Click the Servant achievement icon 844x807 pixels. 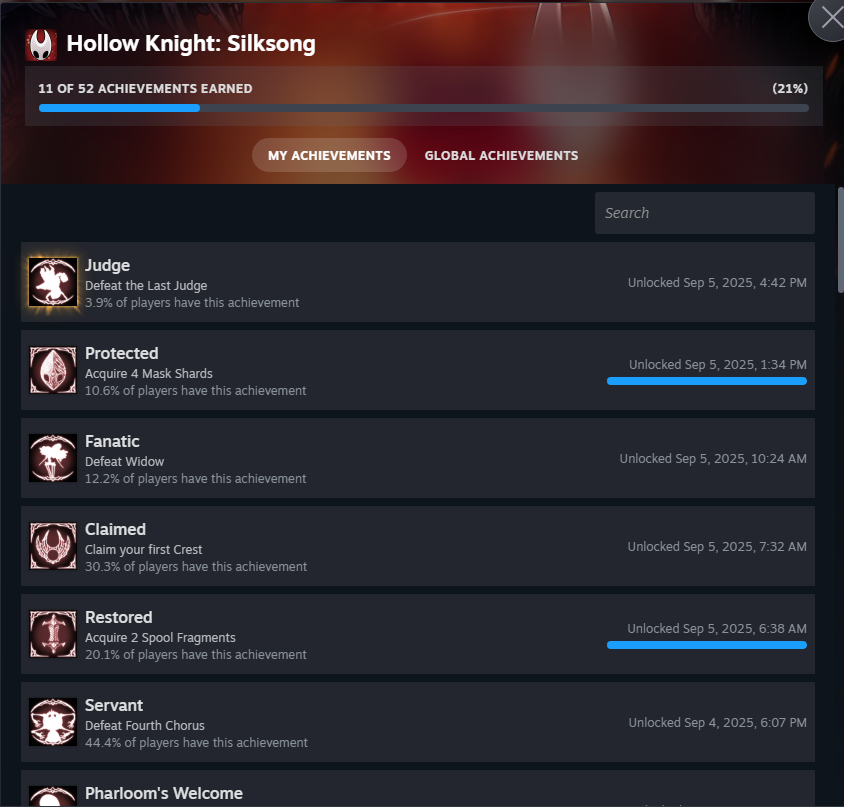[x=53, y=722]
